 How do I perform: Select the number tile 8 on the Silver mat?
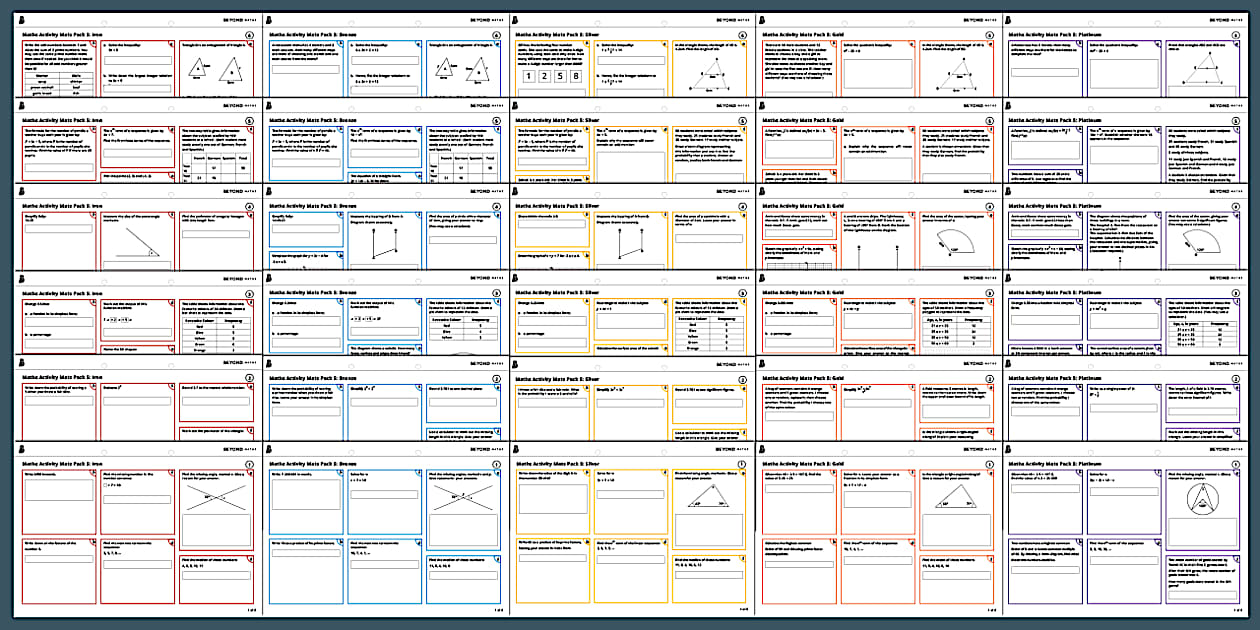[576, 74]
